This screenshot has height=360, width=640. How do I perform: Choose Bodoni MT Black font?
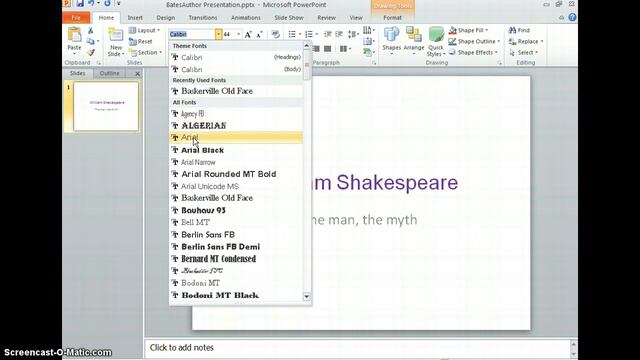tap(236, 295)
